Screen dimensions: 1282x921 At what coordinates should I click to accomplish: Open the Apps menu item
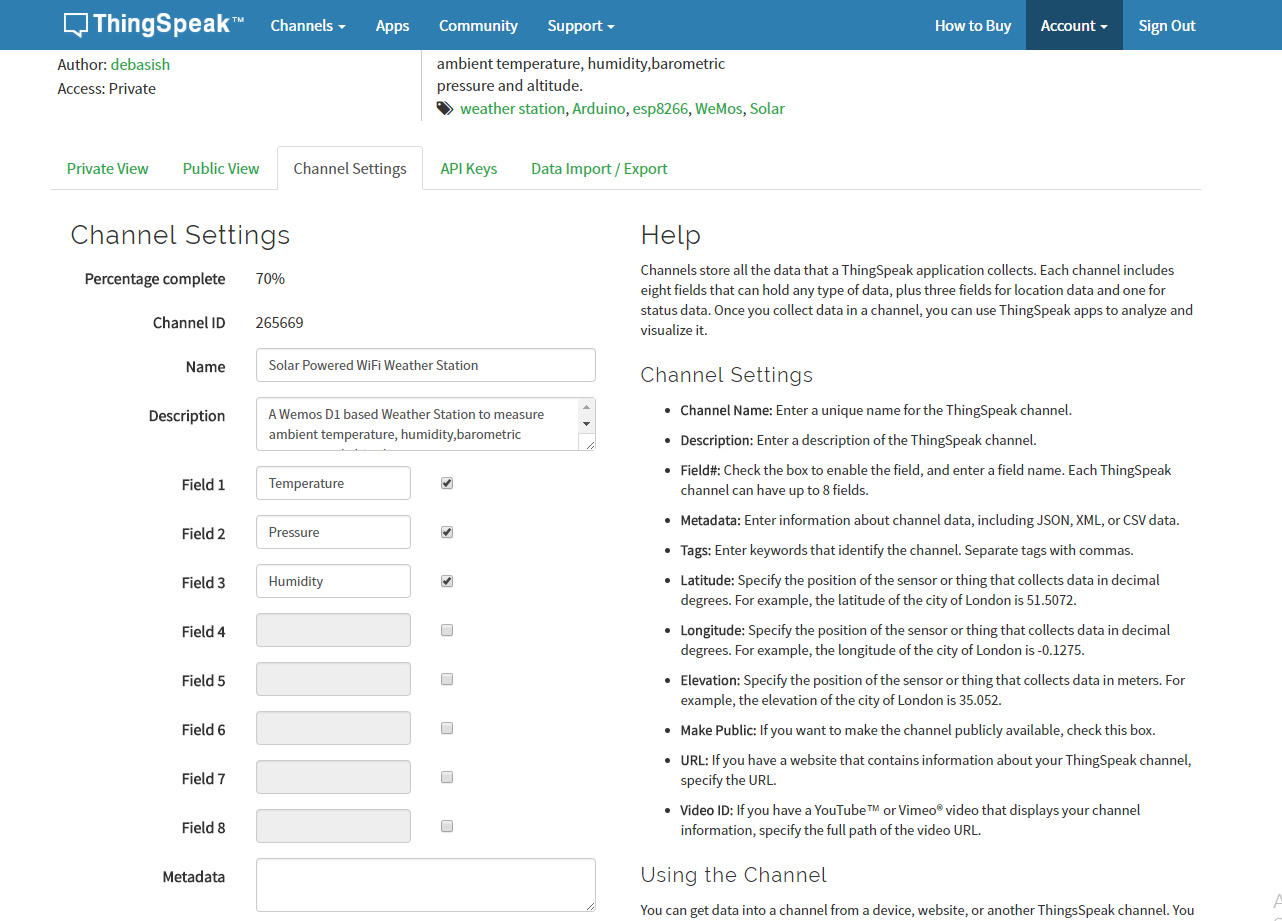click(392, 26)
